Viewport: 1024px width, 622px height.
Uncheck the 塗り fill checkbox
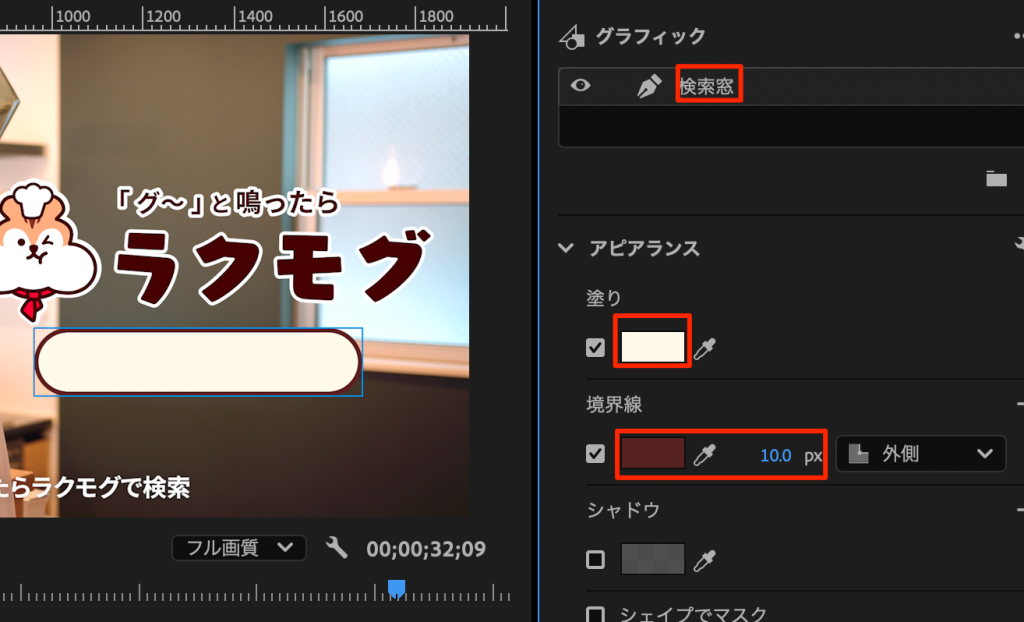tap(596, 347)
